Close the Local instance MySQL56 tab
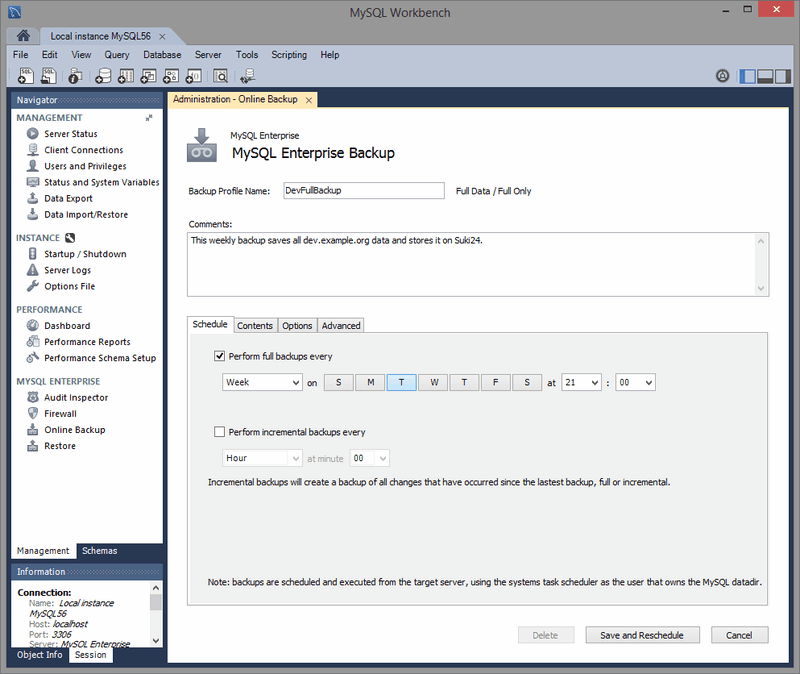The height and width of the screenshot is (674, 800). pos(162,37)
